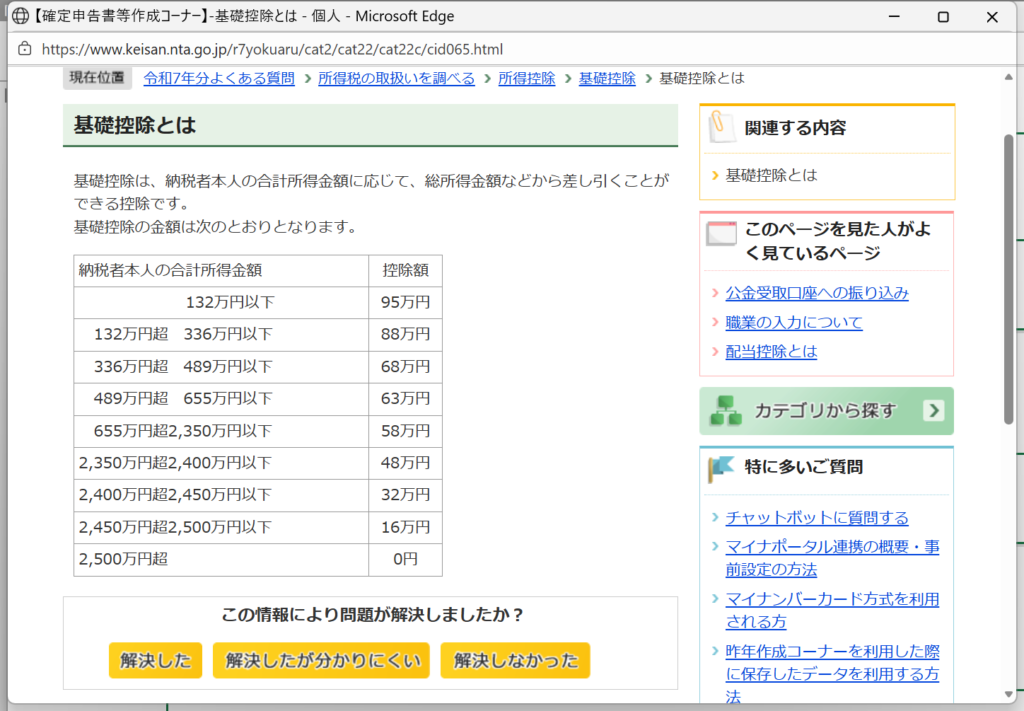The width and height of the screenshot is (1024, 711).
Task: Choose the 解決しなかった feedback button
Action: tap(515, 660)
